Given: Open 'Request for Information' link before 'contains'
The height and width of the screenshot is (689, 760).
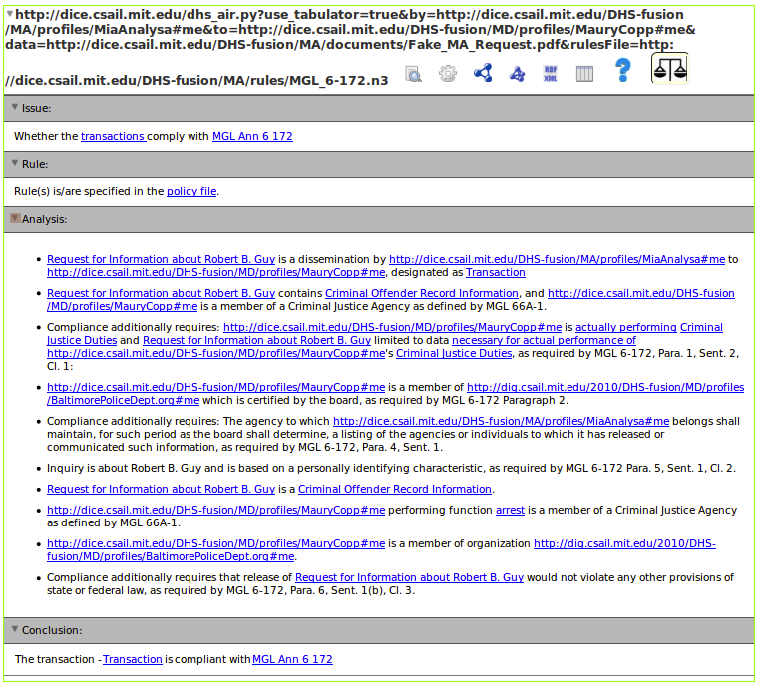Looking at the screenshot, I should [161, 294].
